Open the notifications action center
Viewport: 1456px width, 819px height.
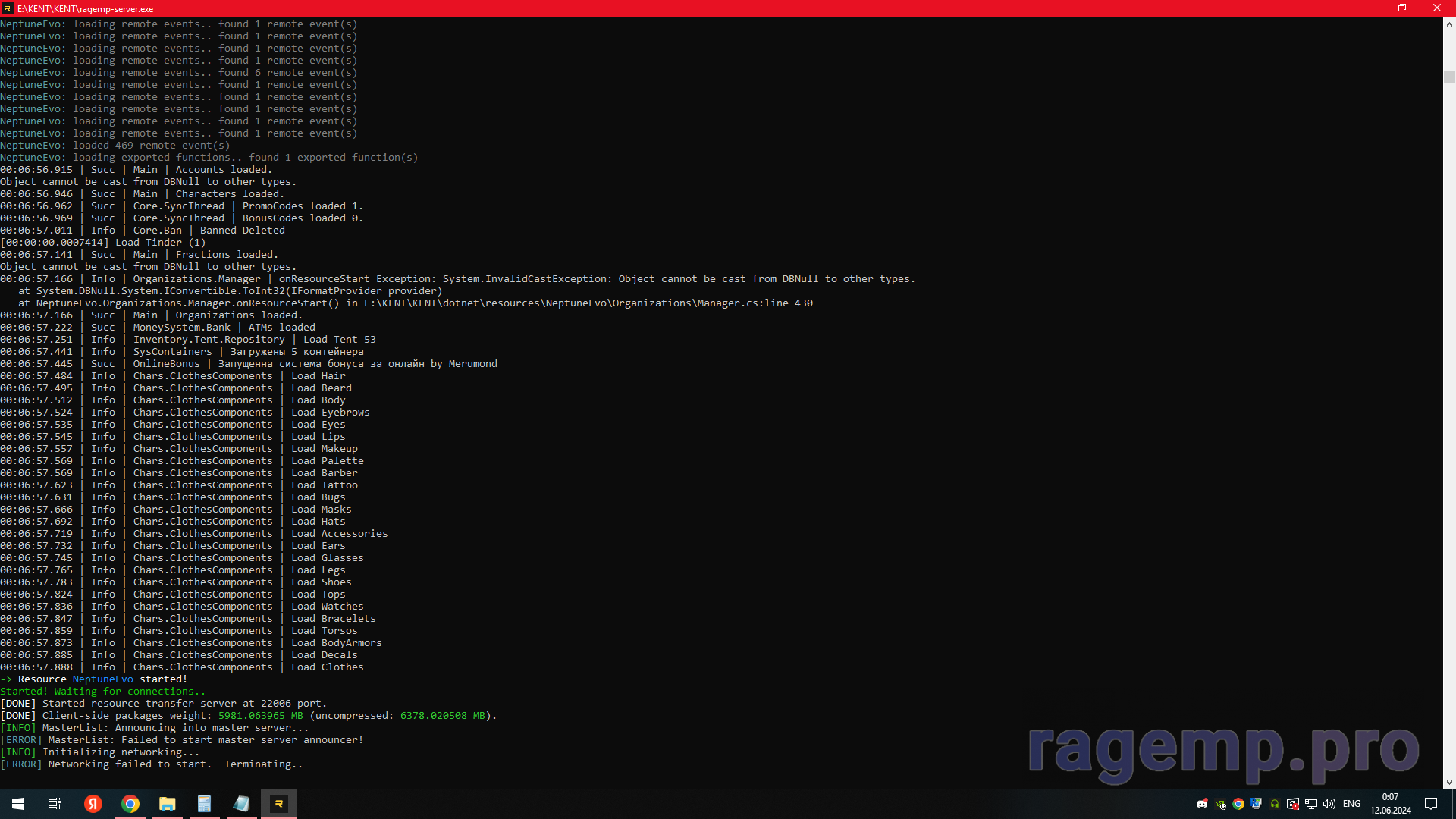click(x=1431, y=804)
